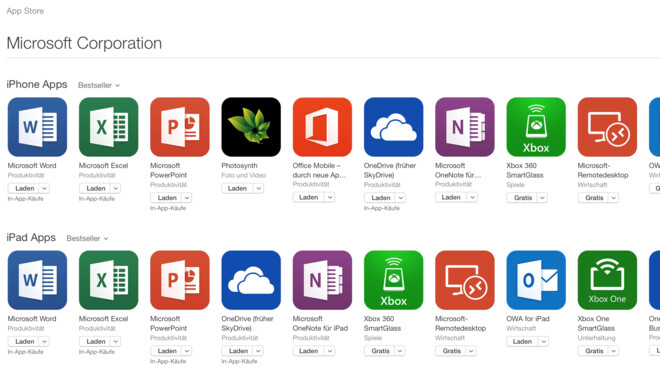Open iPad Apps Bestseller sort dropdown
The height and width of the screenshot is (390, 660).
point(88,239)
